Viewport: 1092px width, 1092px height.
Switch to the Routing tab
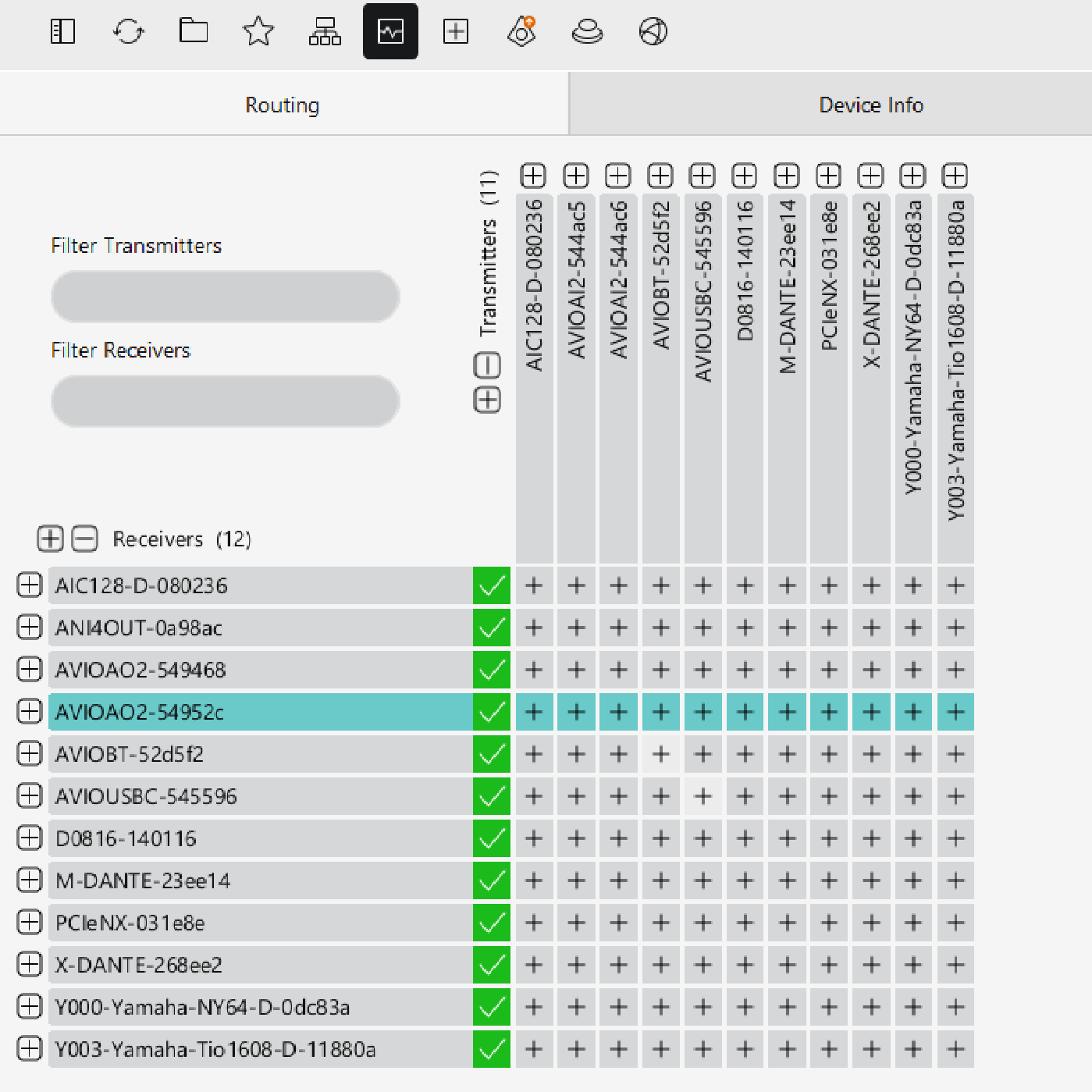click(283, 105)
